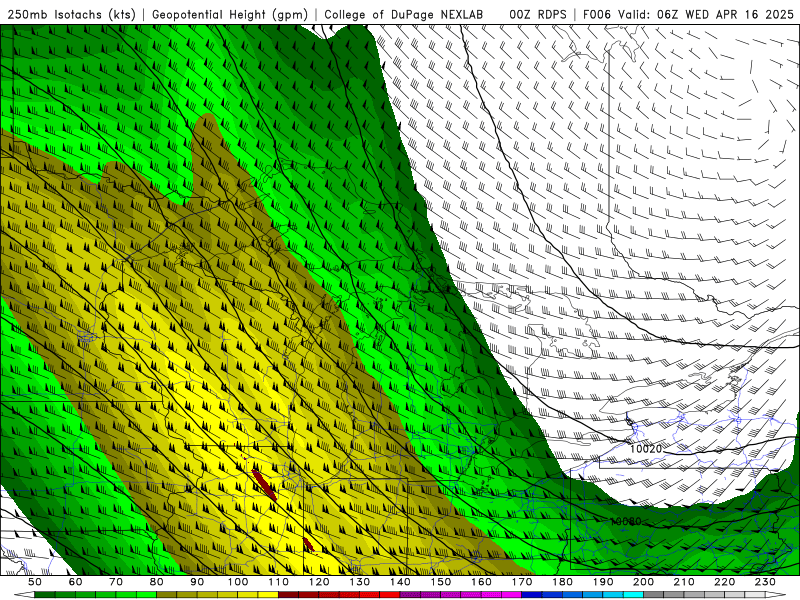Click the 150 value on the color scale

pyautogui.click(x=441, y=582)
